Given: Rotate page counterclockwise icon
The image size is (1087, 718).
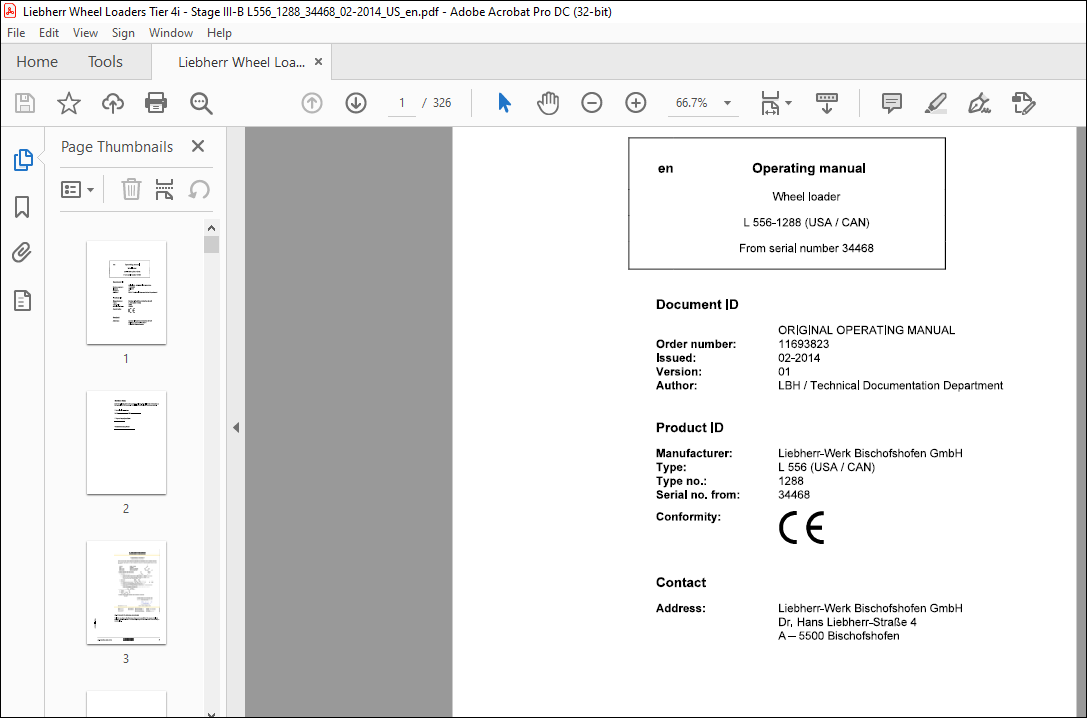Looking at the screenshot, I should pyautogui.click(x=199, y=189).
